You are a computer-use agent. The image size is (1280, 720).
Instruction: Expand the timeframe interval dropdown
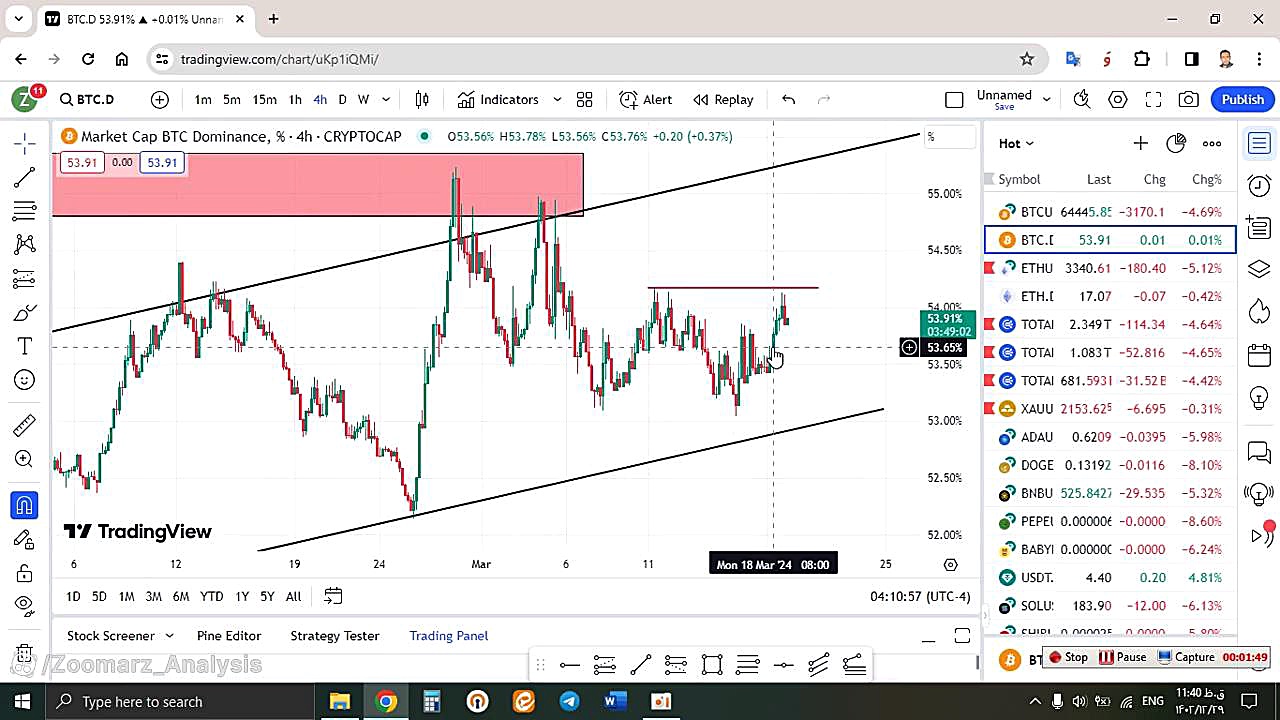coord(386,99)
